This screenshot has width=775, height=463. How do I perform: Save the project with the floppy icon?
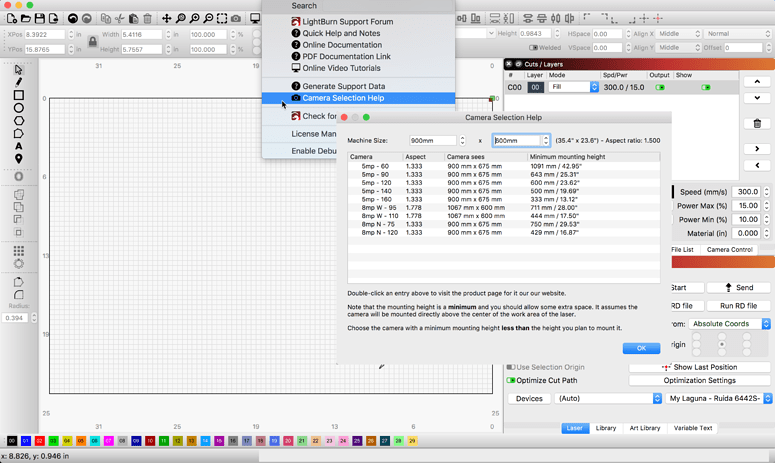coord(40,19)
